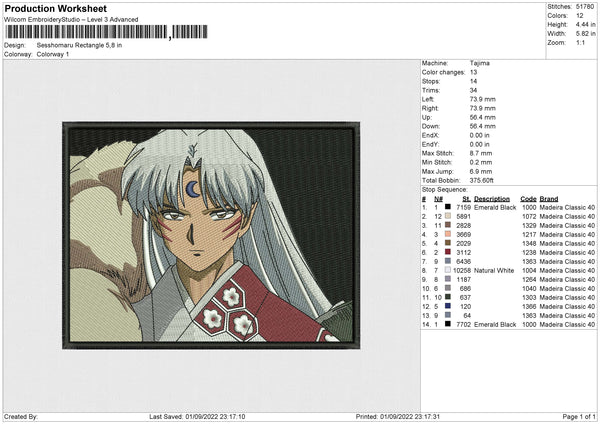Select 'Emerald Black' in stop row 1
600x424 pixels.
(x=495, y=207)
